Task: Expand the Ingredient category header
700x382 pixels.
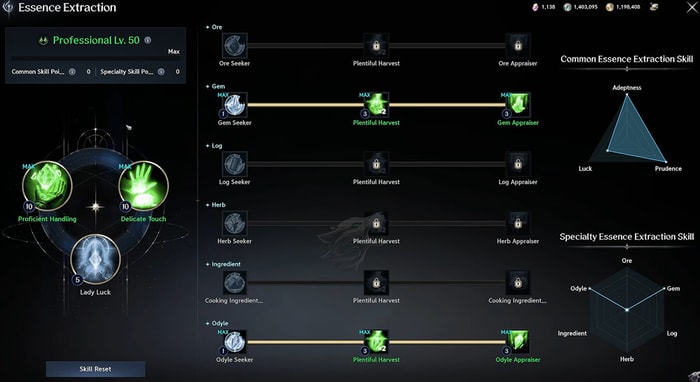Action: click(x=223, y=264)
